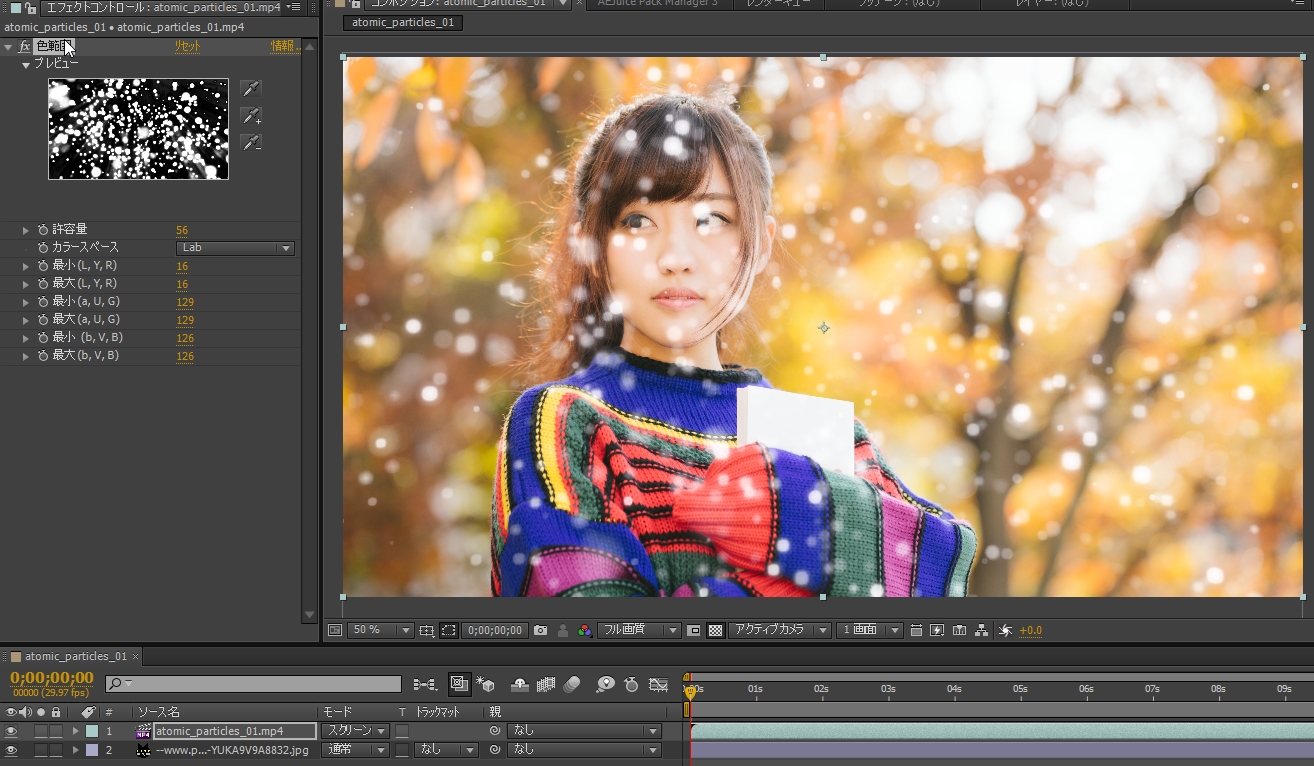
Task: Toggle the fx switch for 色範囲 effect
Action: [x=24, y=46]
